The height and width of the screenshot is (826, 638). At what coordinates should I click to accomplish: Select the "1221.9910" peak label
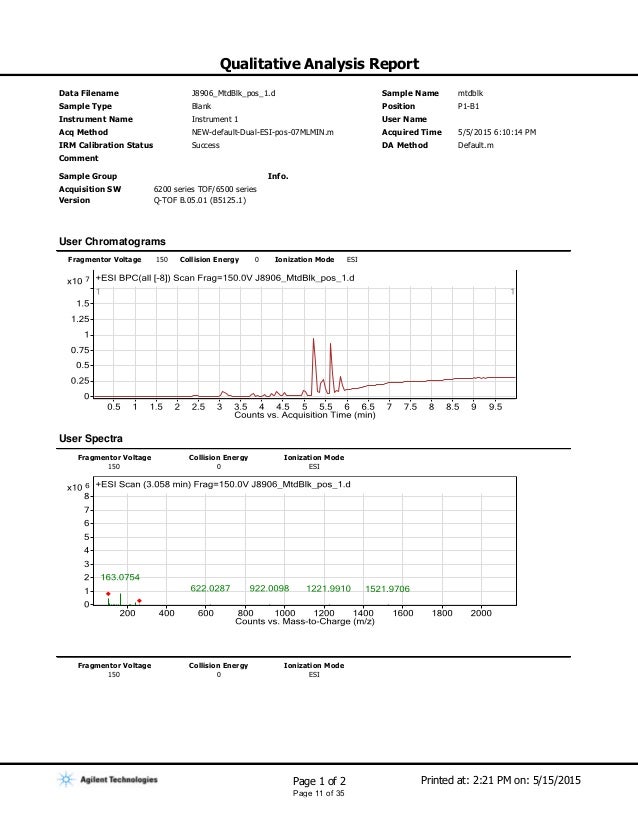point(328,588)
